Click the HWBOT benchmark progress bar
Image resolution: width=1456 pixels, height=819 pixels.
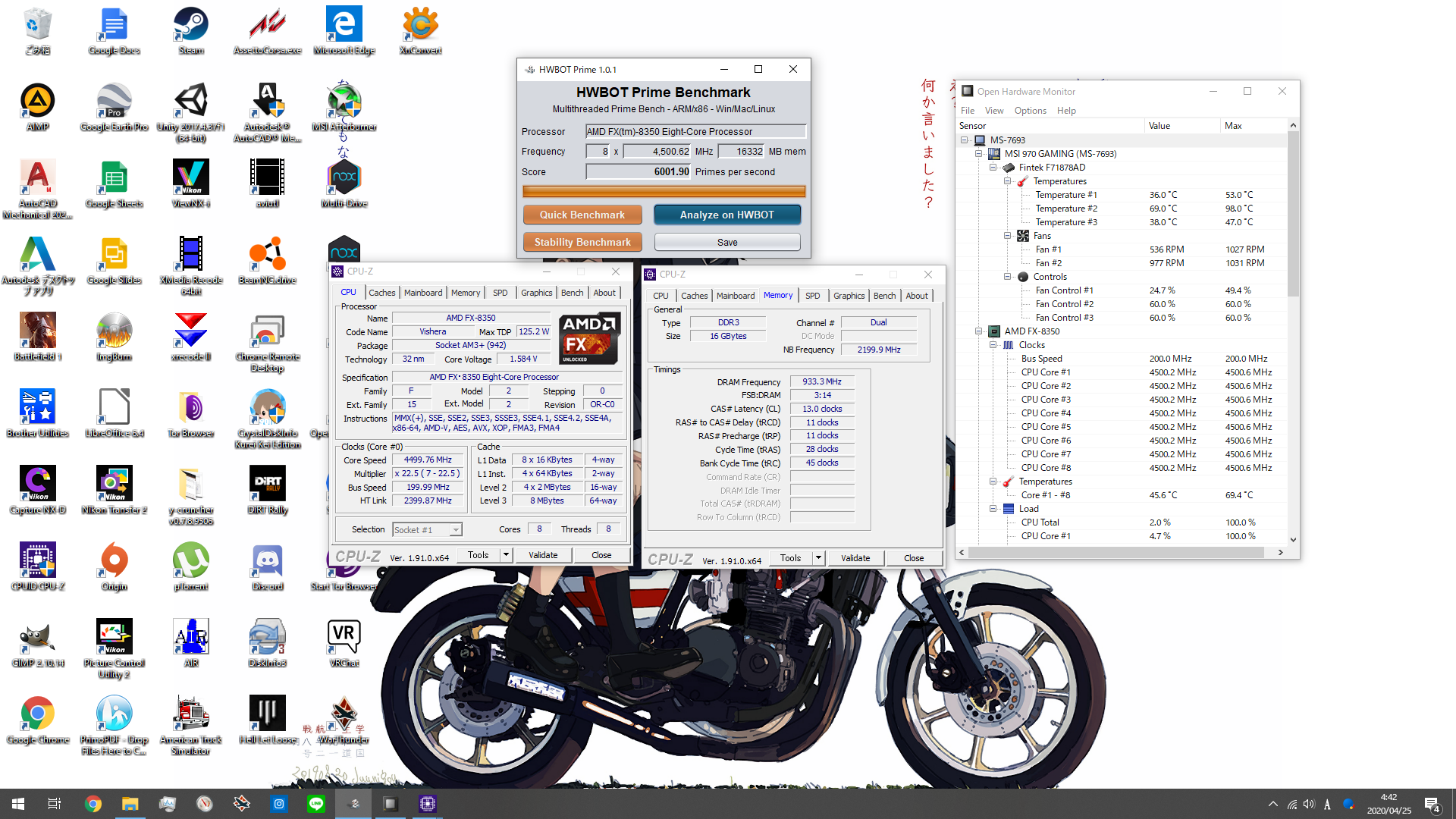tap(664, 192)
